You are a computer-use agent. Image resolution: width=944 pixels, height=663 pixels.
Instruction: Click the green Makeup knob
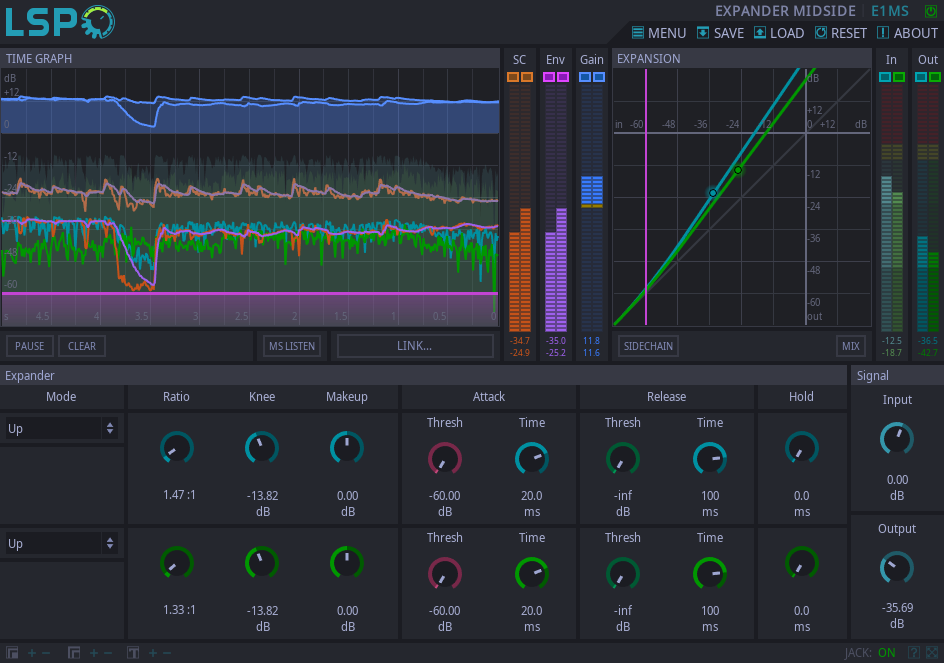(347, 564)
